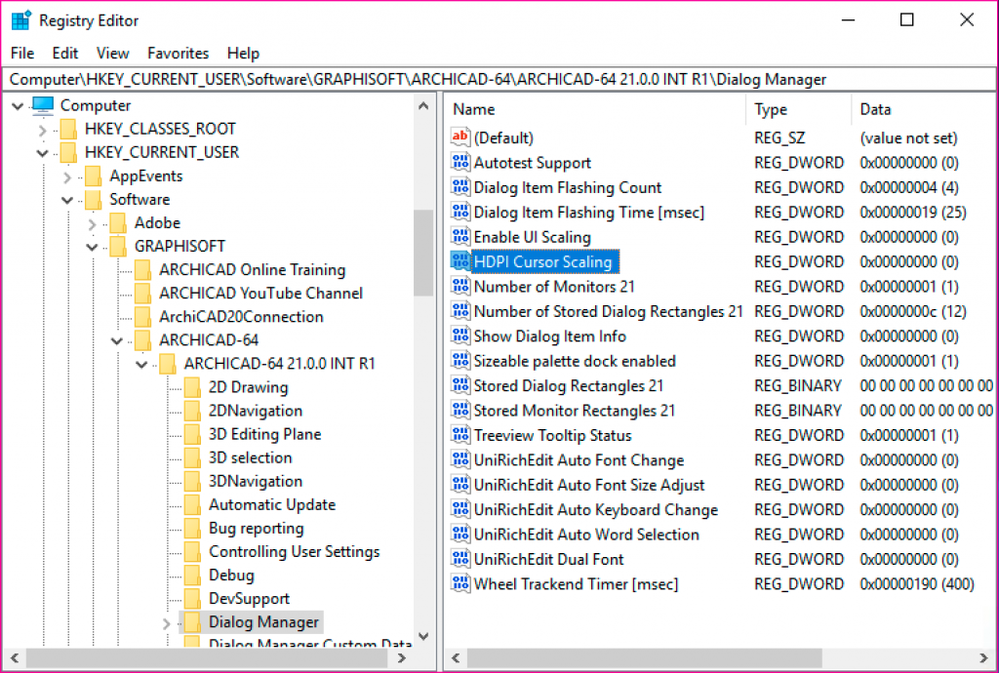Collapse the GRAPHISOFT key

tap(92, 247)
